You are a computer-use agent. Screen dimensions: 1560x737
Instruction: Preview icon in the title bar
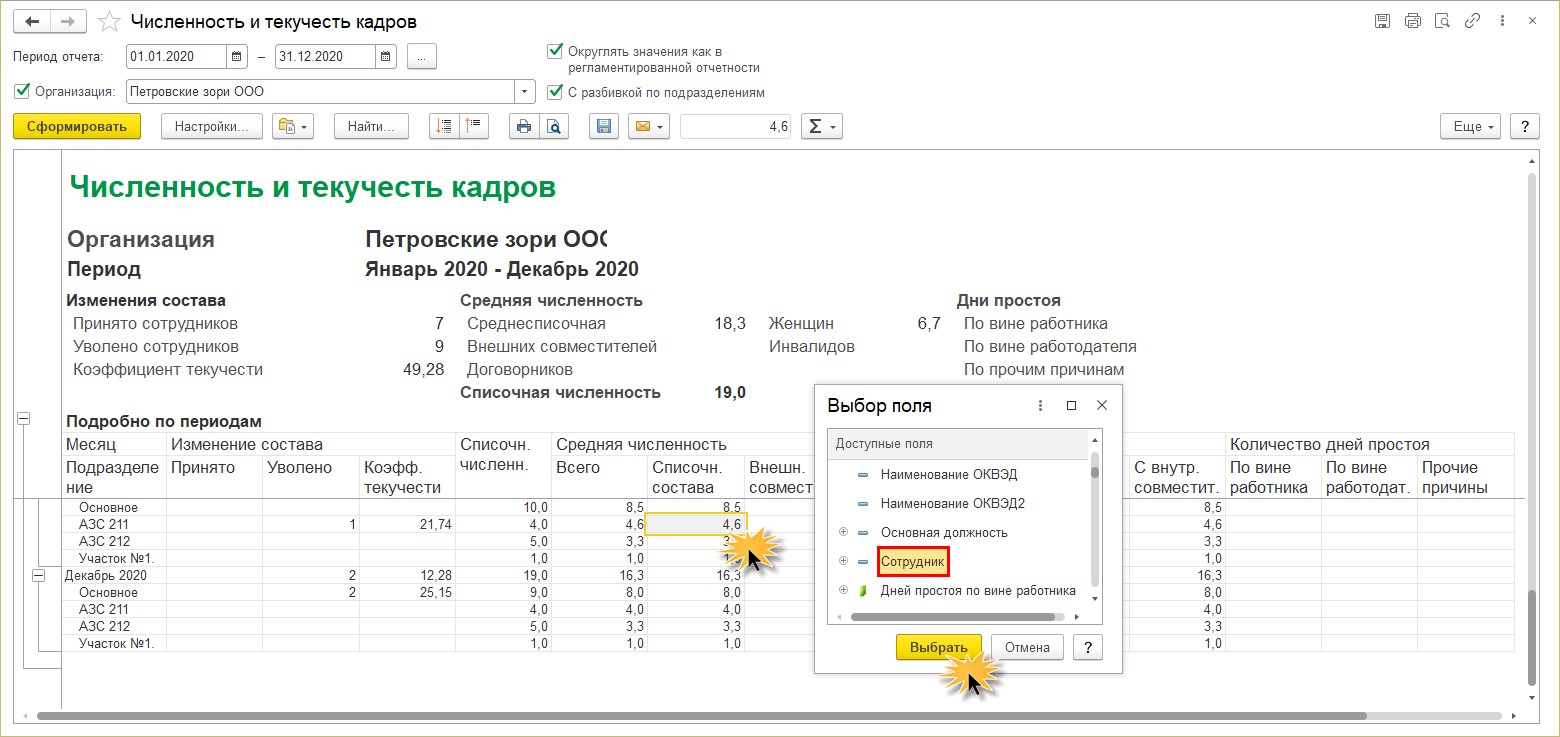pos(1442,21)
